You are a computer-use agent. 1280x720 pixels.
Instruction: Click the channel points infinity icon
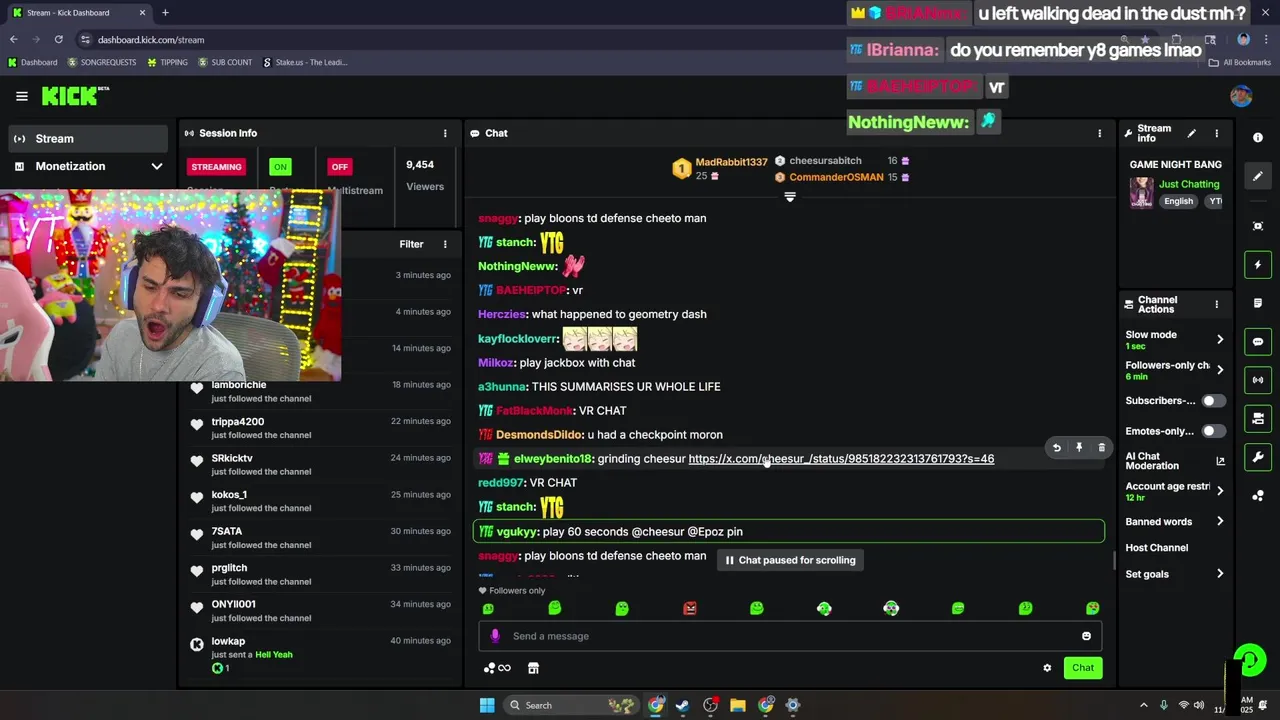pyautogui.click(x=497, y=668)
